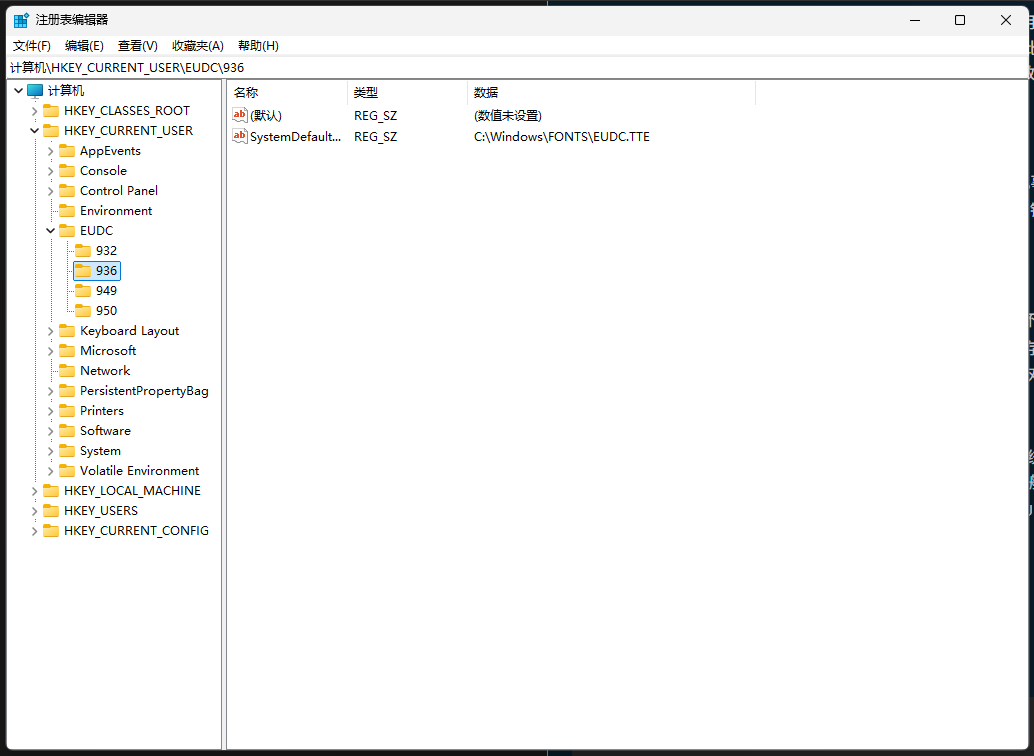
Task: Minimize the Registry Editor window
Action: (915, 20)
